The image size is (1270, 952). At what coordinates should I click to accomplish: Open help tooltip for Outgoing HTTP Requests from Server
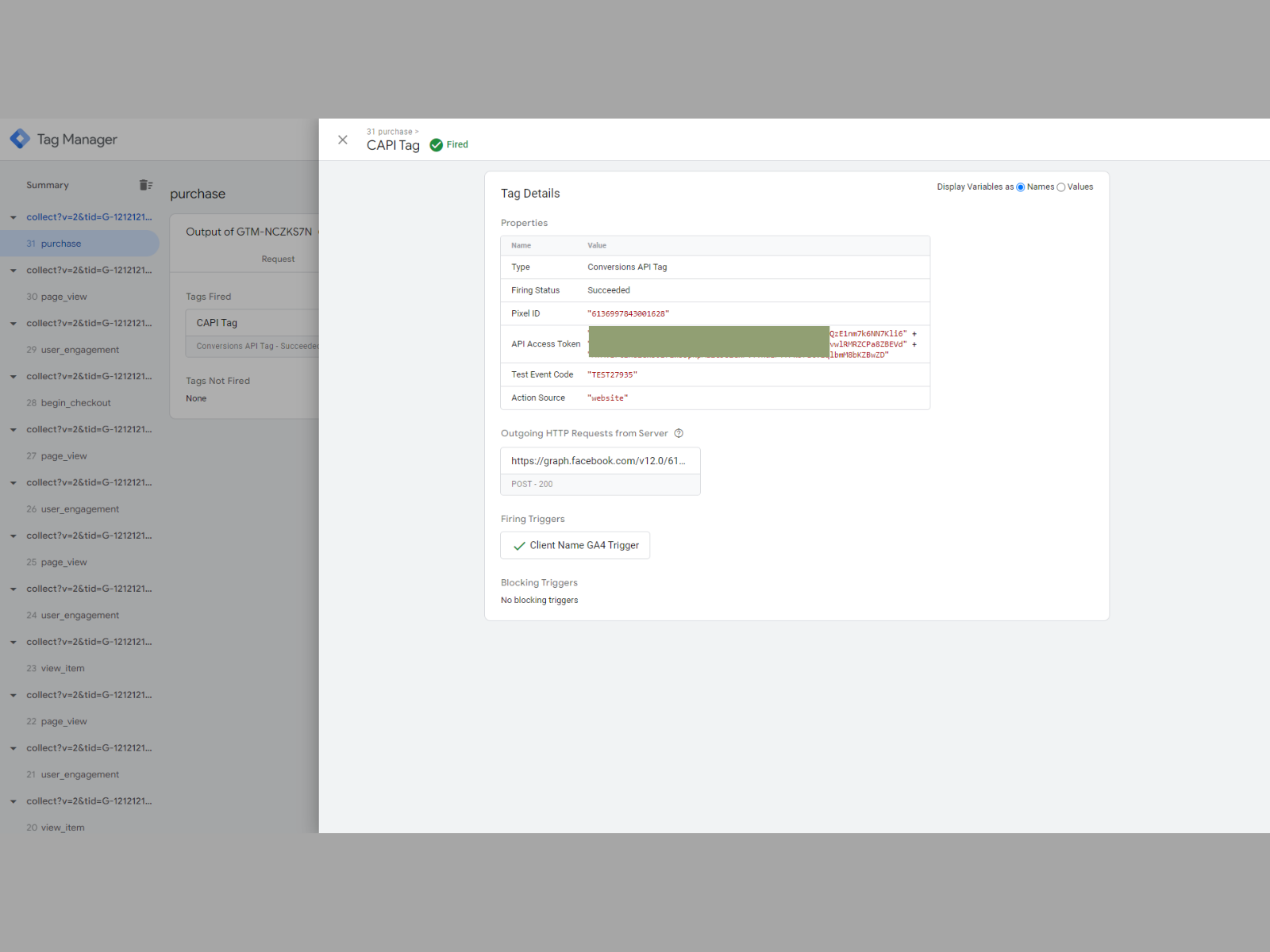coord(679,433)
